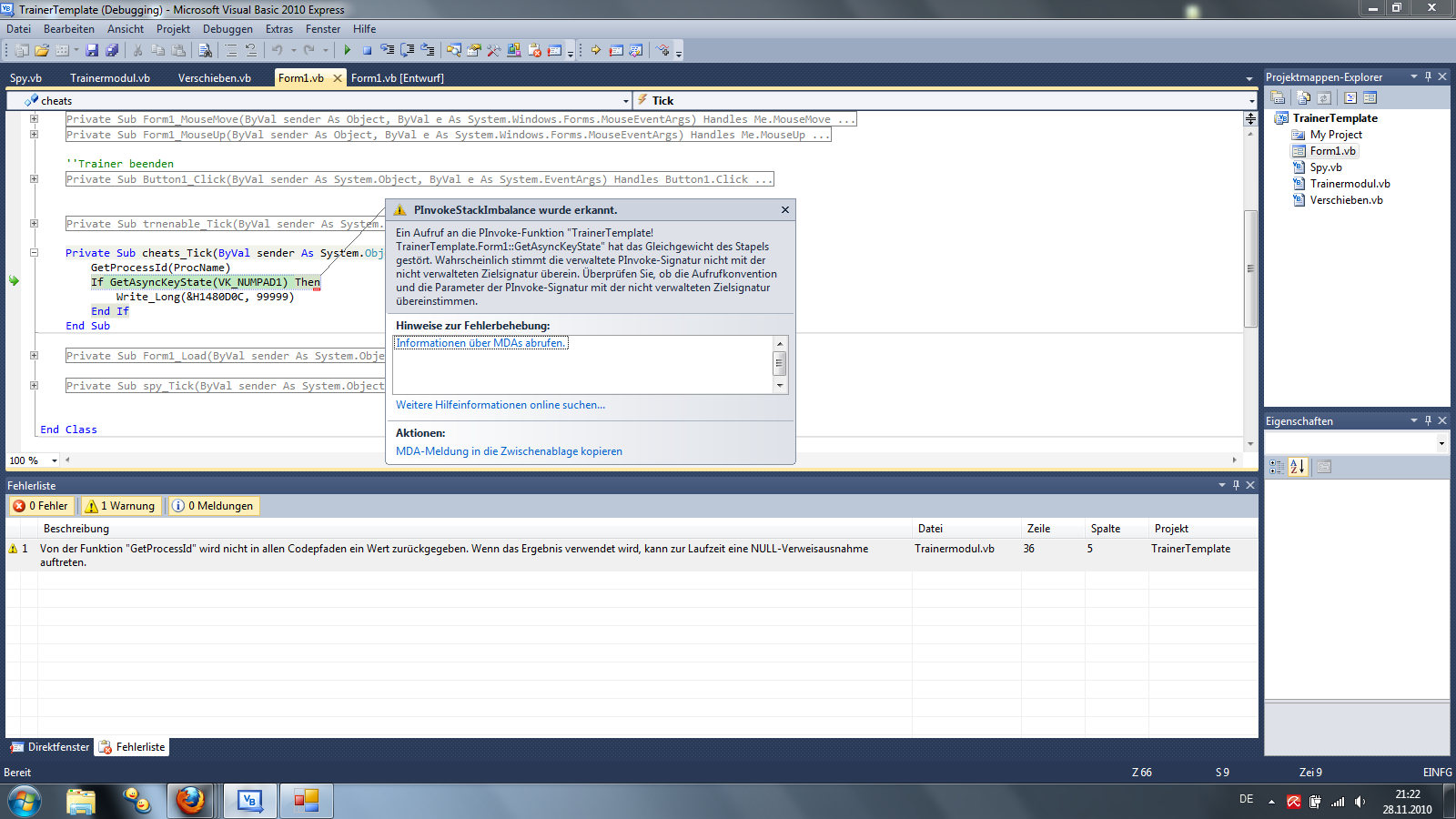Click the View Code icon in Projektmappen-Explorer

click(x=1350, y=97)
